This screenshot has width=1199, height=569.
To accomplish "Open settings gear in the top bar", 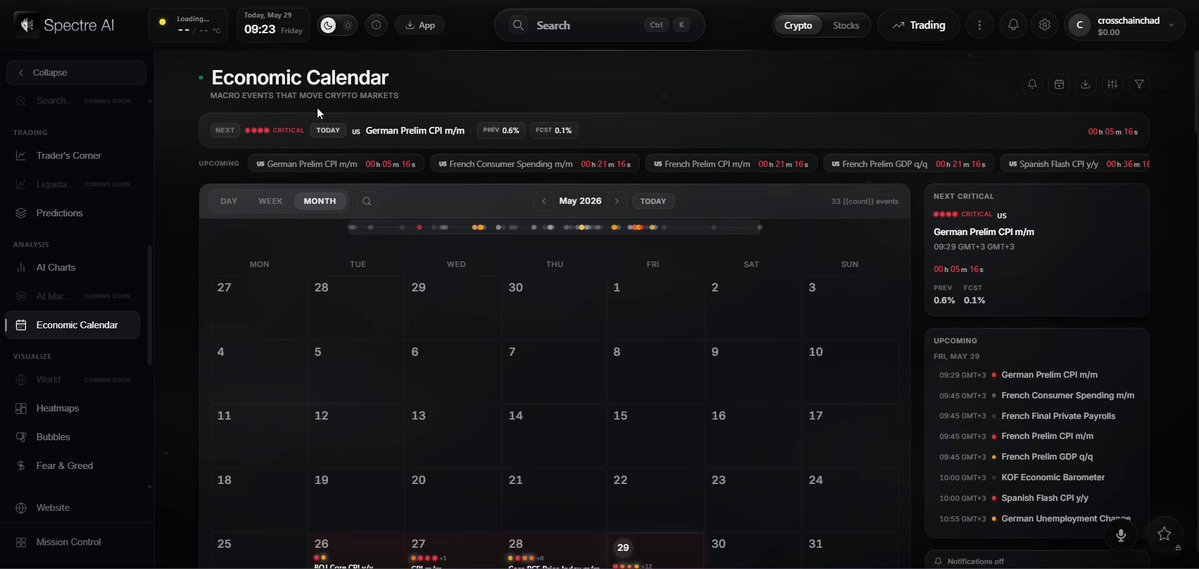I will [1045, 25].
